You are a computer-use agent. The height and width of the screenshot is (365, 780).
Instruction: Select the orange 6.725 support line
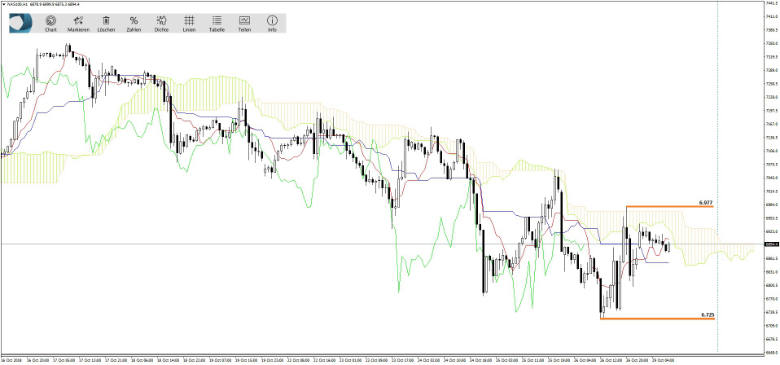pyautogui.click(x=657, y=318)
